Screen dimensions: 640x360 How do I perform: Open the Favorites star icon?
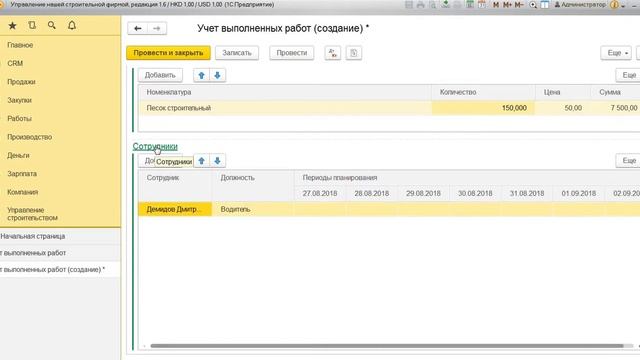(x=12, y=25)
